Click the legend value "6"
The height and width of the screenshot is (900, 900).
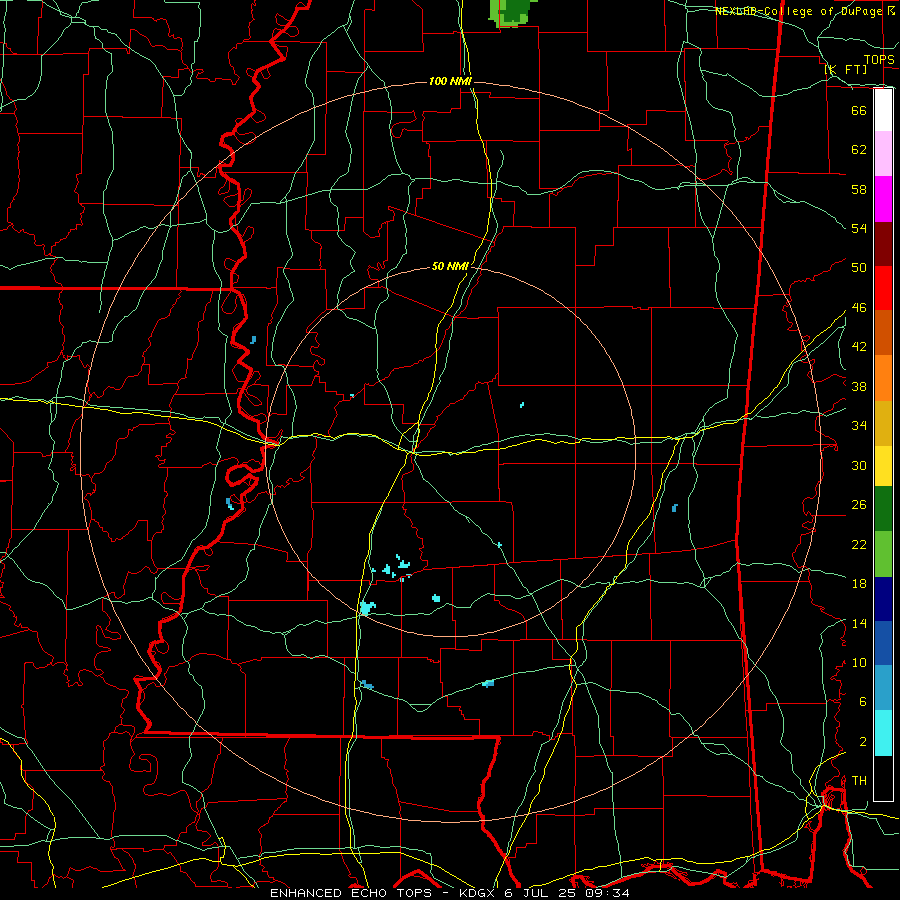863,702
